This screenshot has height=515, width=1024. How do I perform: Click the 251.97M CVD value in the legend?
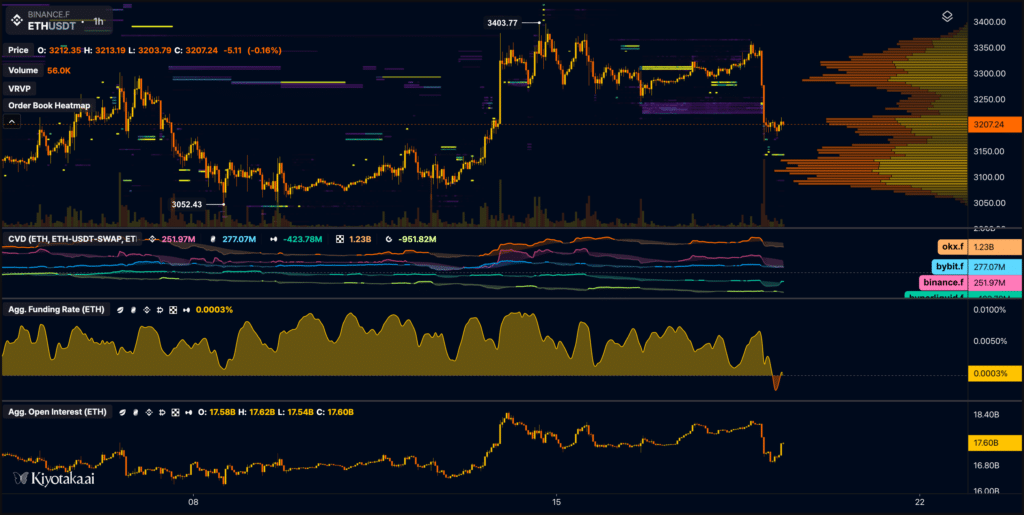[178, 240]
